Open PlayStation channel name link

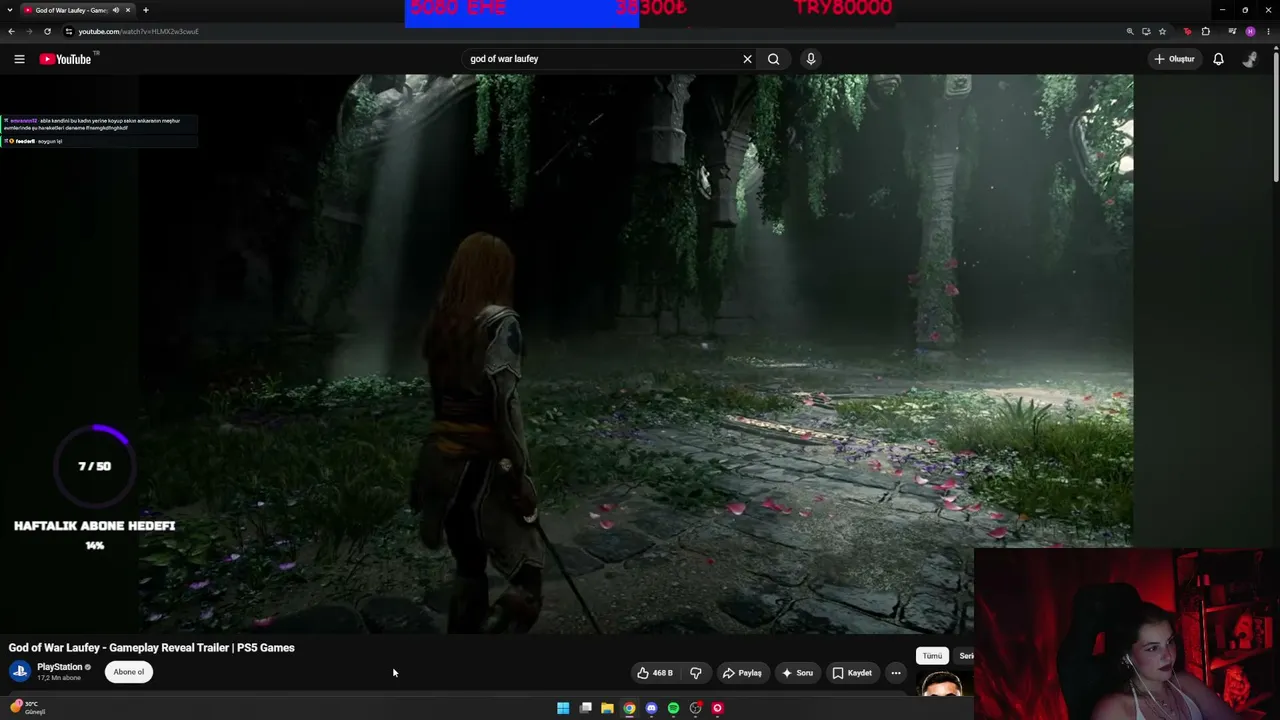click(60, 667)
